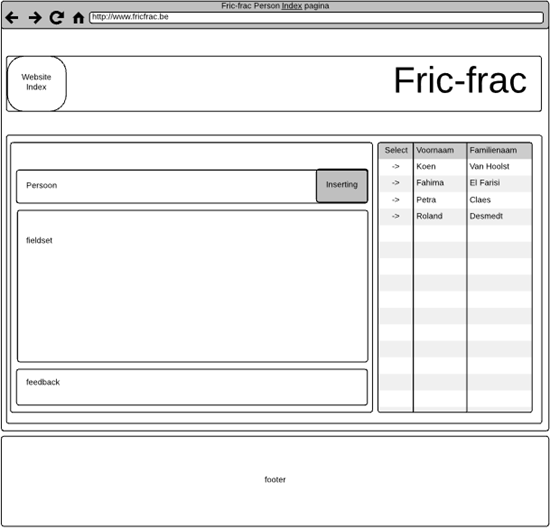Select Koen's row arrow

coord(396,167)
